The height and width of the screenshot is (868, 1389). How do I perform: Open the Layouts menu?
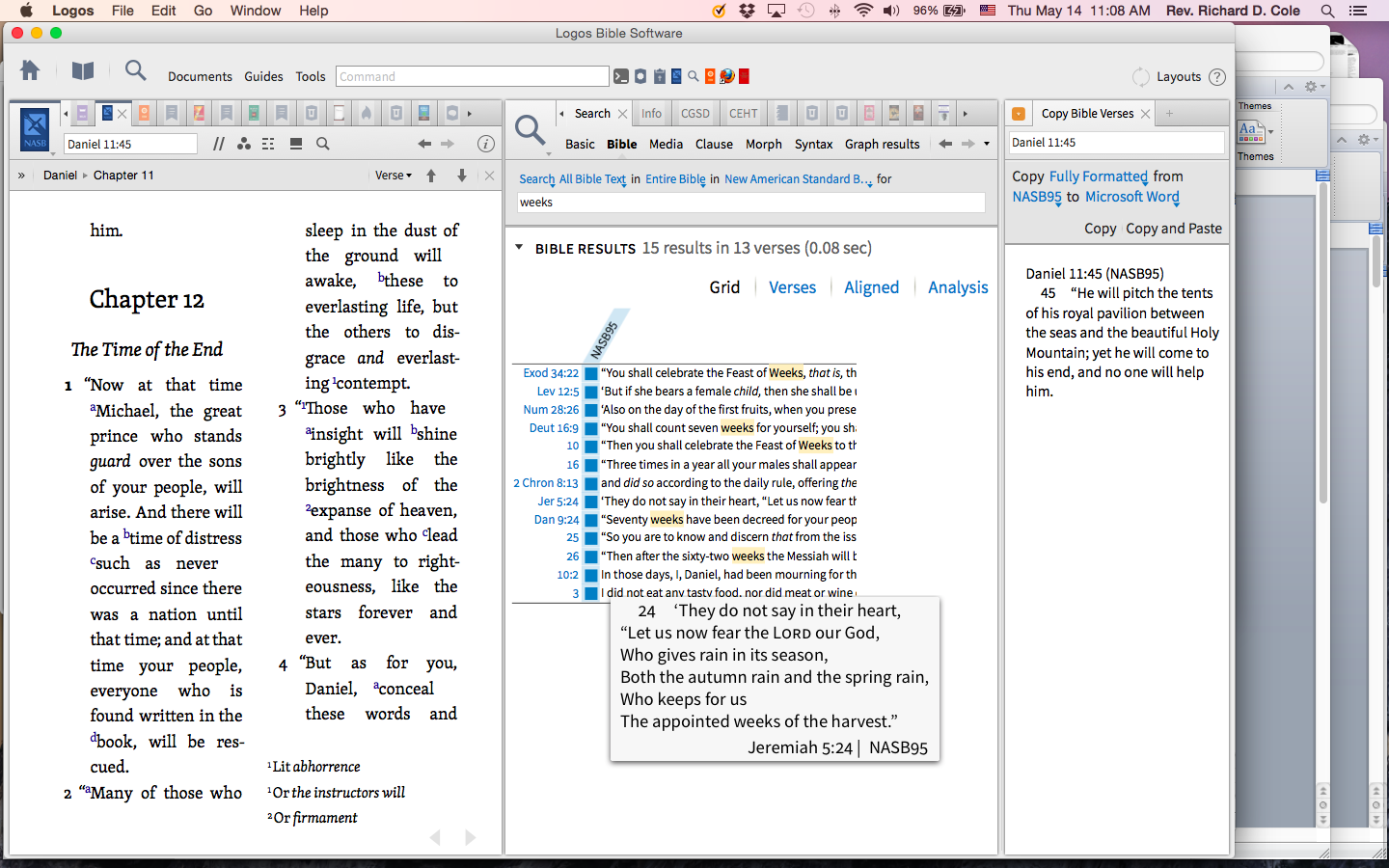click(1179, 77)
